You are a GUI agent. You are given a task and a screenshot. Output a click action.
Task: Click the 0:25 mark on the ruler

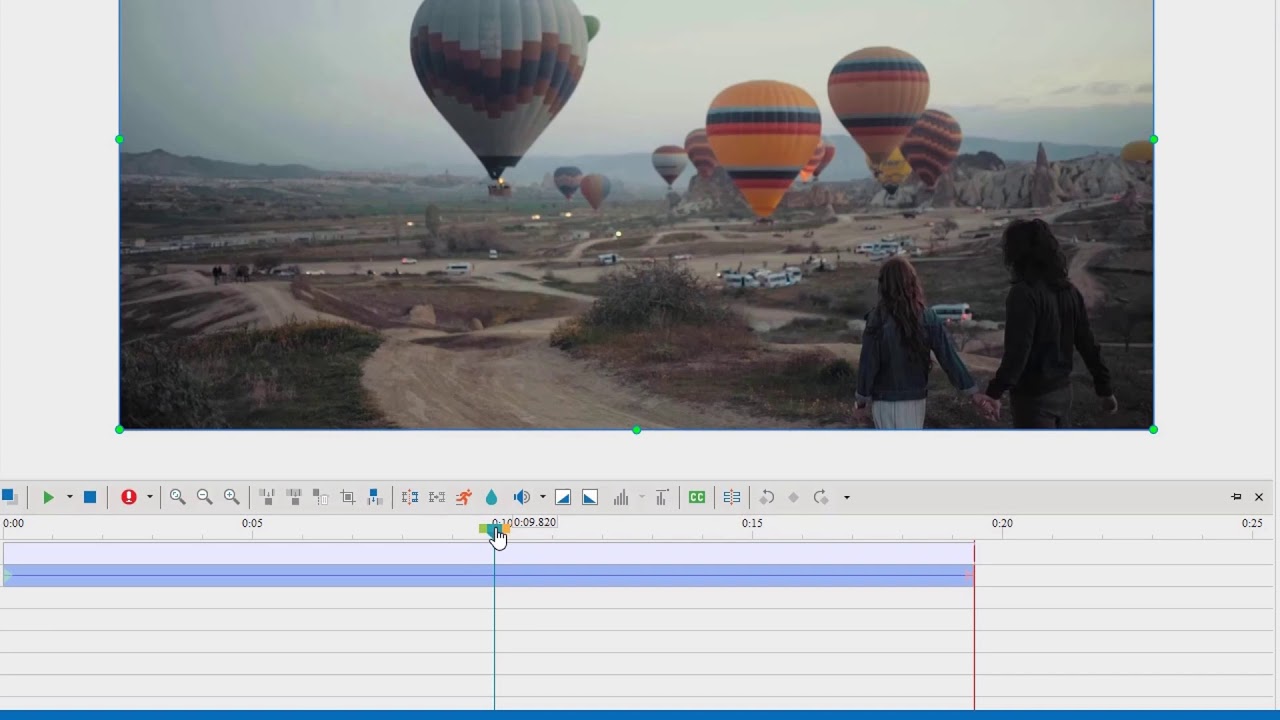point(1252,523)
